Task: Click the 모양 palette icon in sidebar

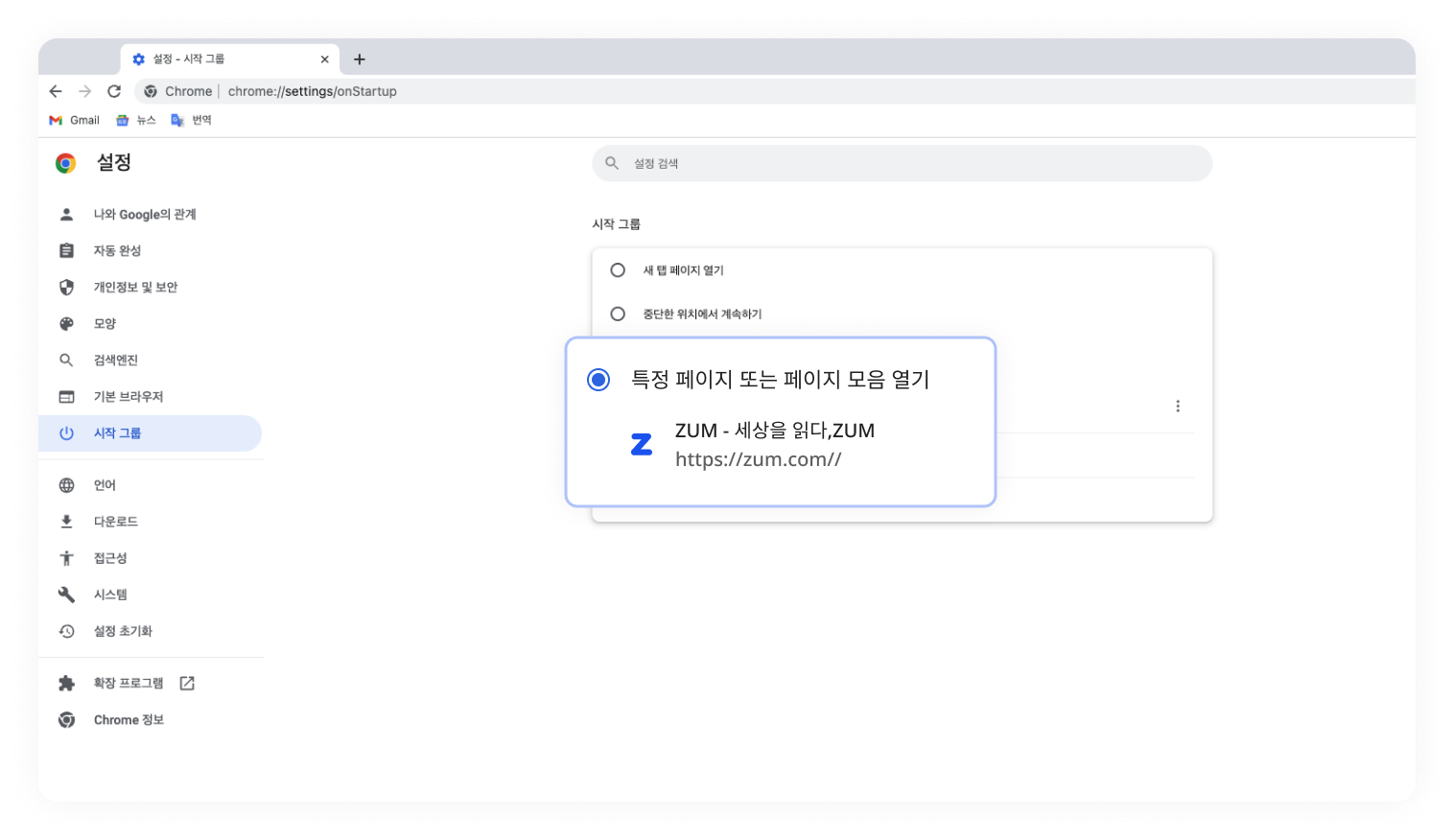Action: [66, 323]
